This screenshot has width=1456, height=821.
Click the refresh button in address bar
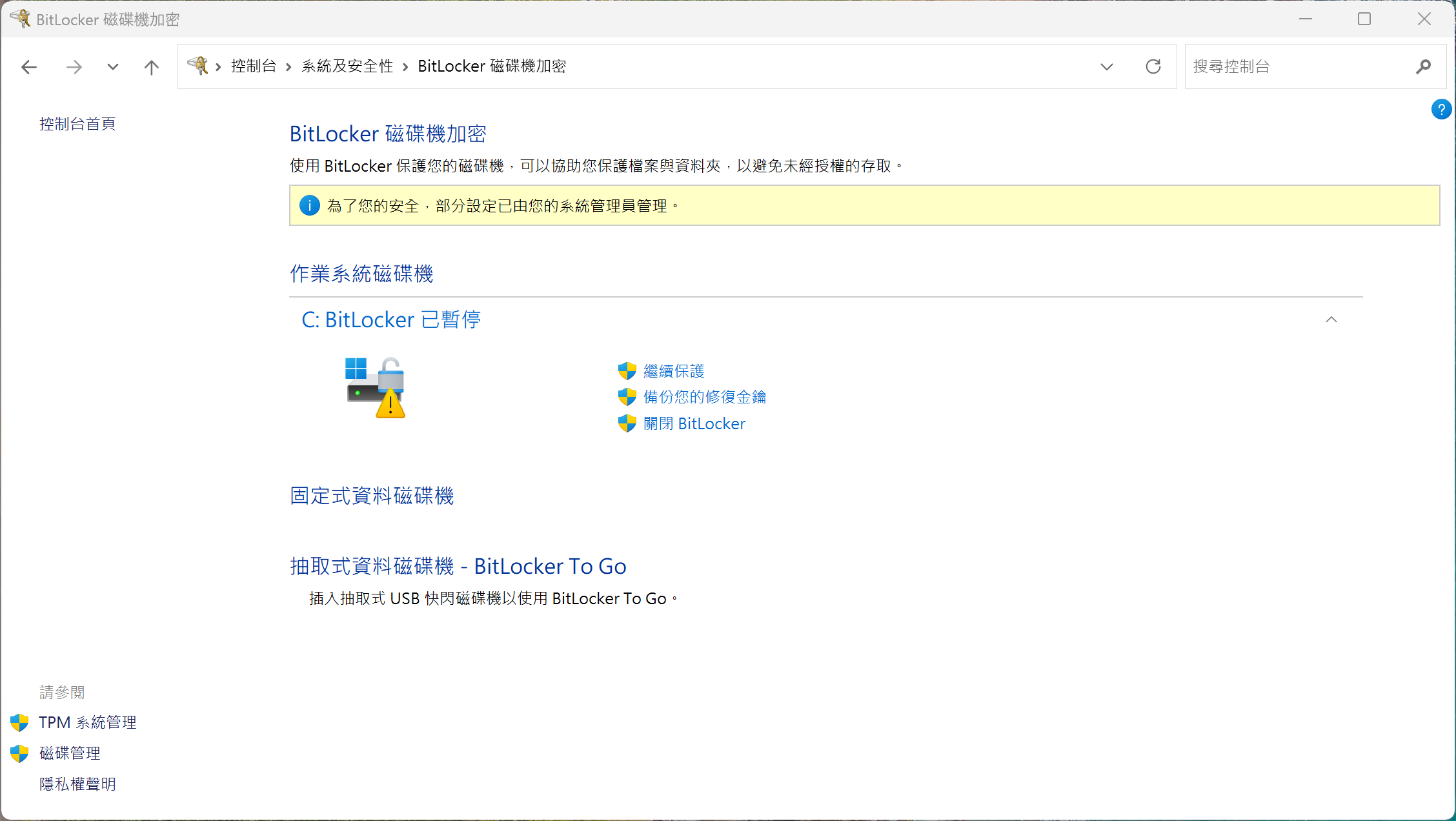click(1153, 66)
